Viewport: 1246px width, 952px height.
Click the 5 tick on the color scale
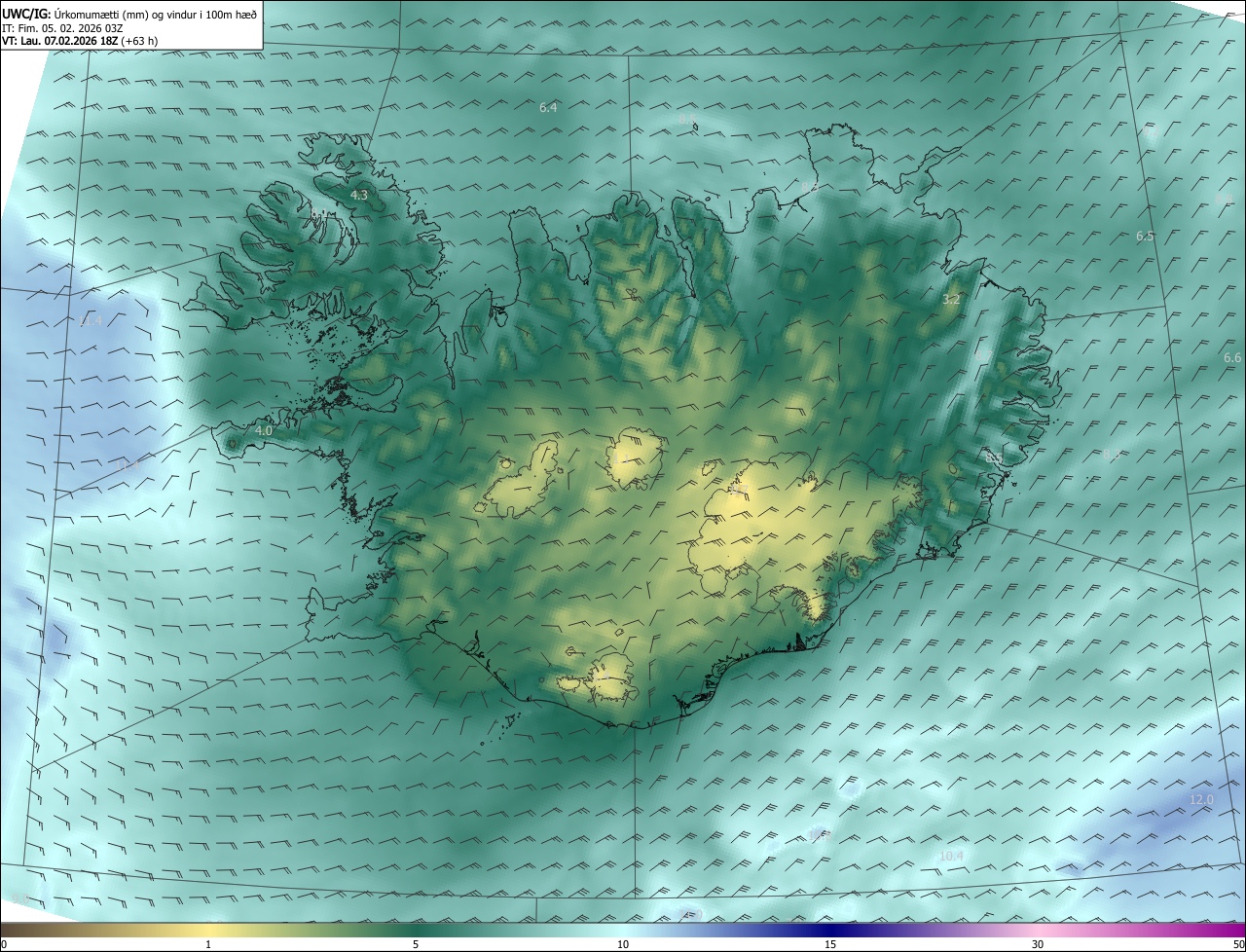[416, 945]
